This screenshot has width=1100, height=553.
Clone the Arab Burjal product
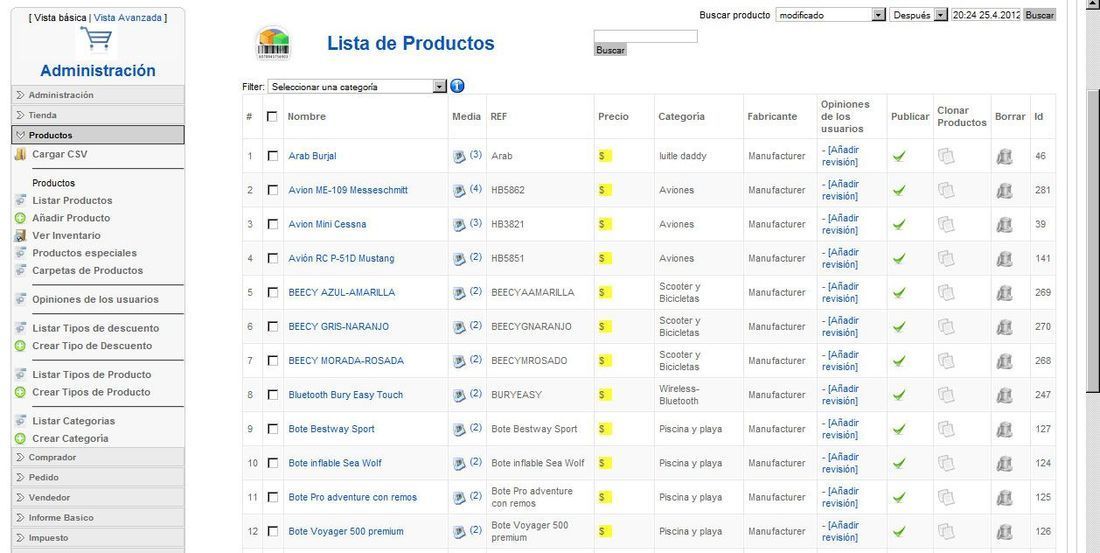[946, 156]
